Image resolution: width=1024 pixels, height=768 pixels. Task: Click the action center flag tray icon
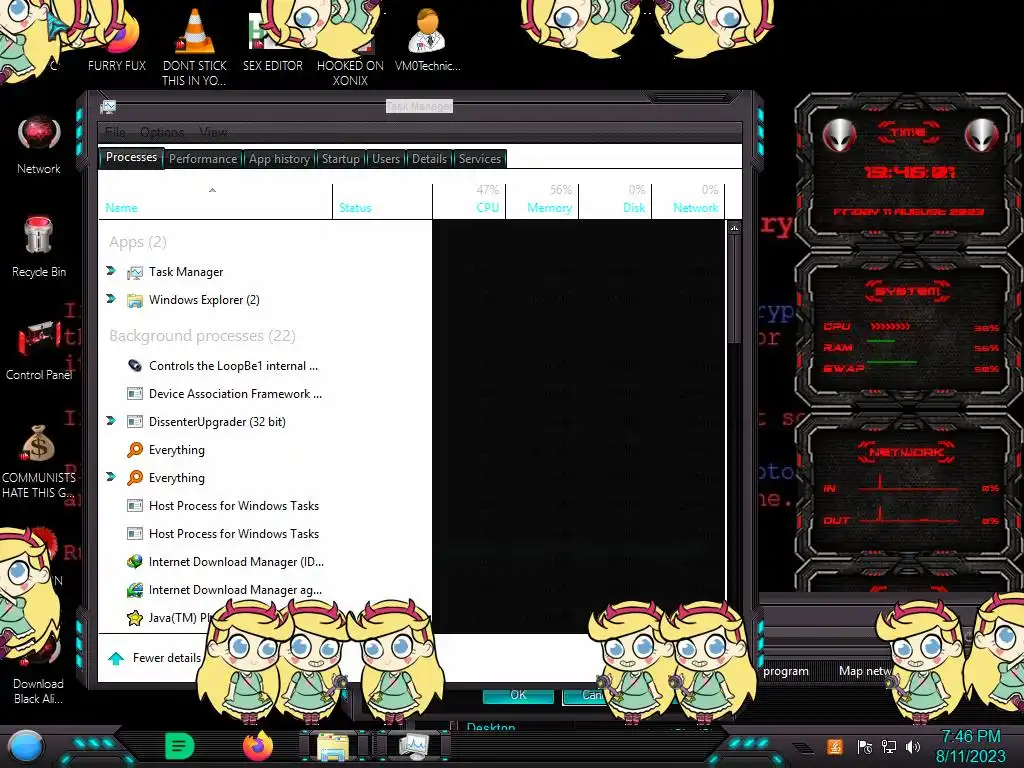(x=865, y=746)
